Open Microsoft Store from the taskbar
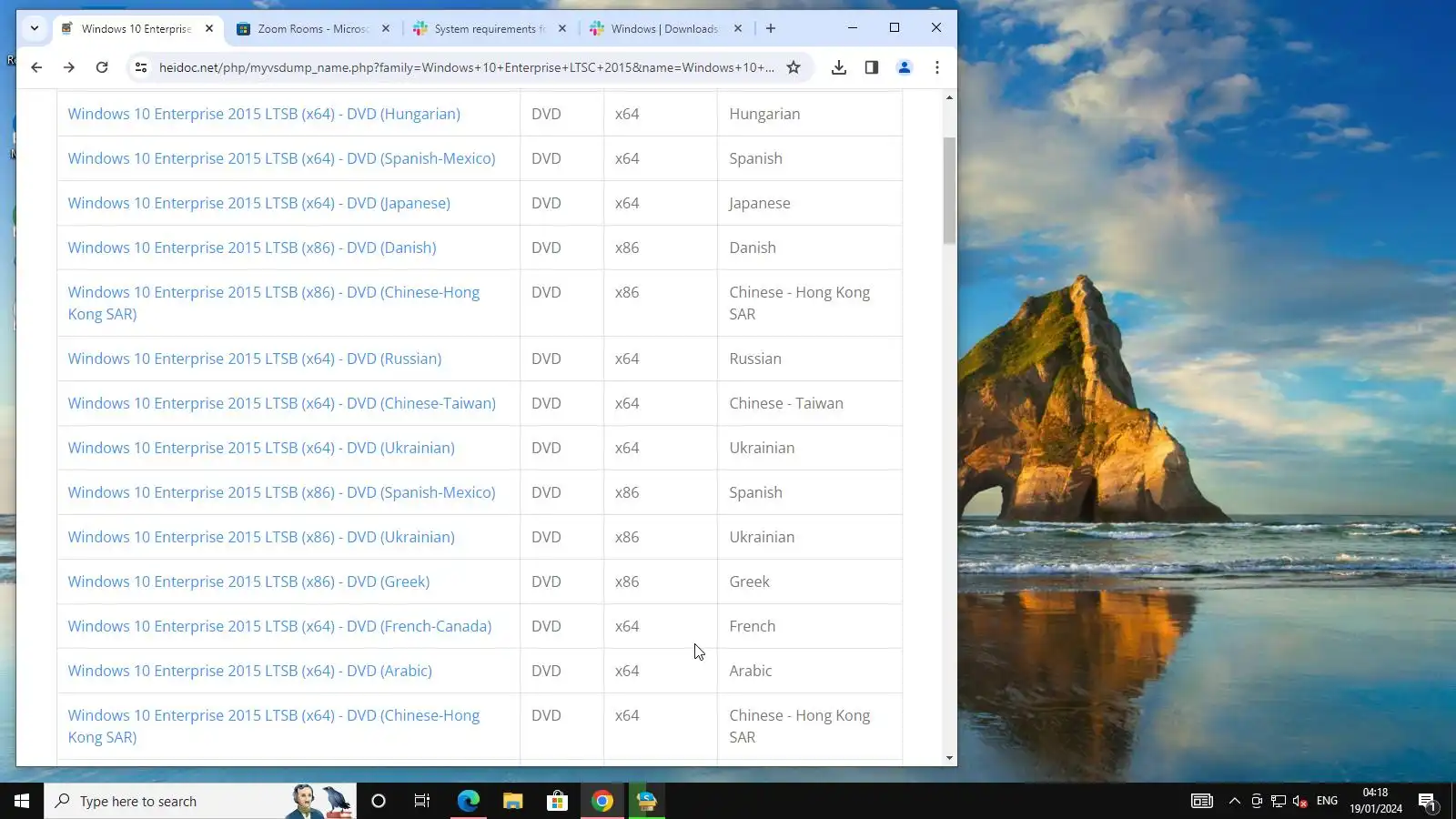The width and height of the screenshot is (1456, 819). click(x=557, y=801)
